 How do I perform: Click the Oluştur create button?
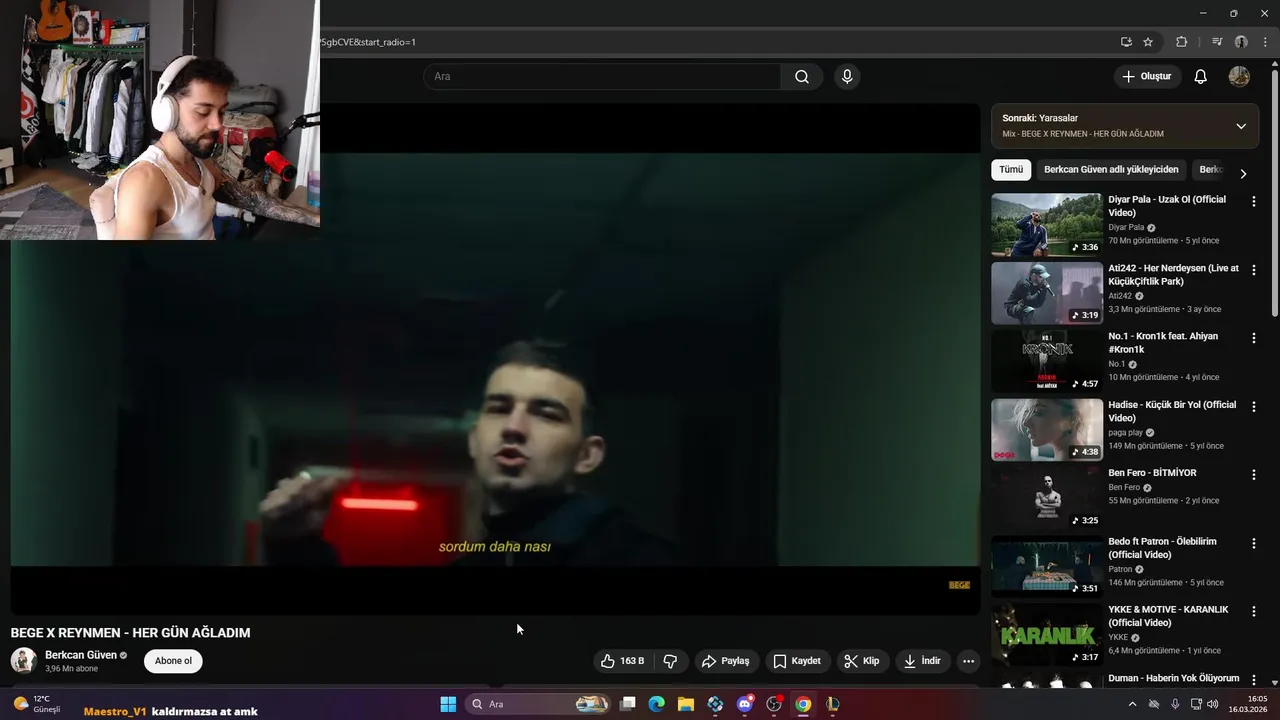tap(1147, 77)
